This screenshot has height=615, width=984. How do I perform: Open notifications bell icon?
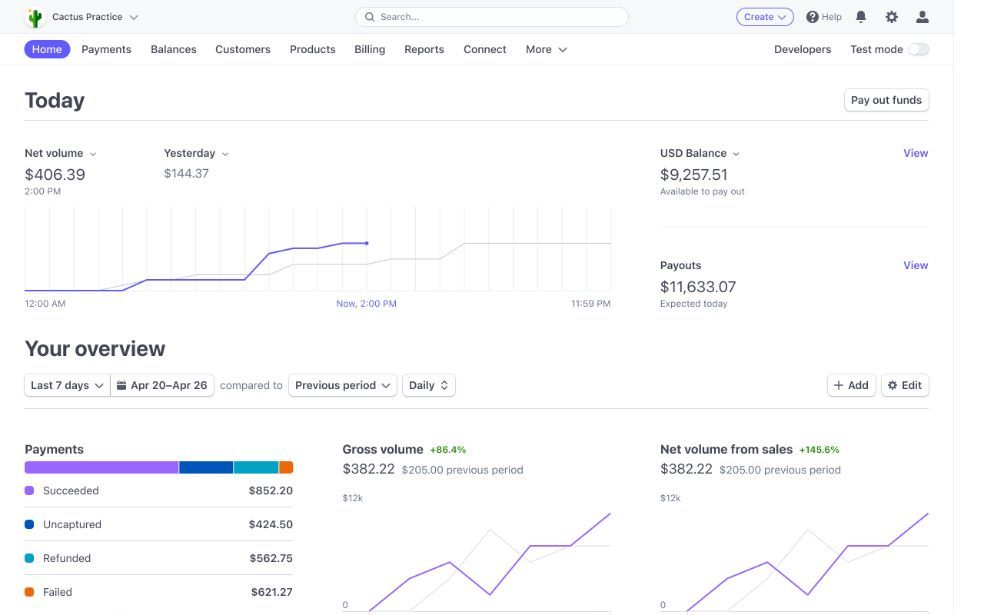861,17
